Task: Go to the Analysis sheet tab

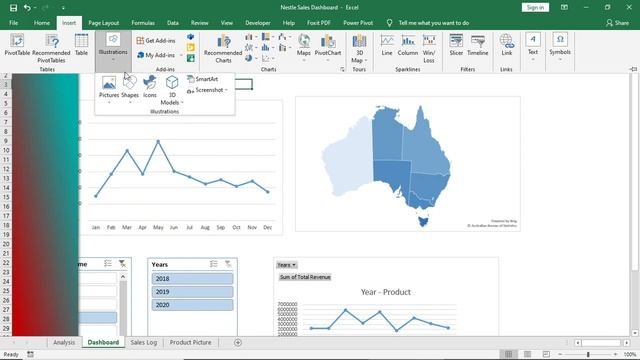Action: (64, 342)
